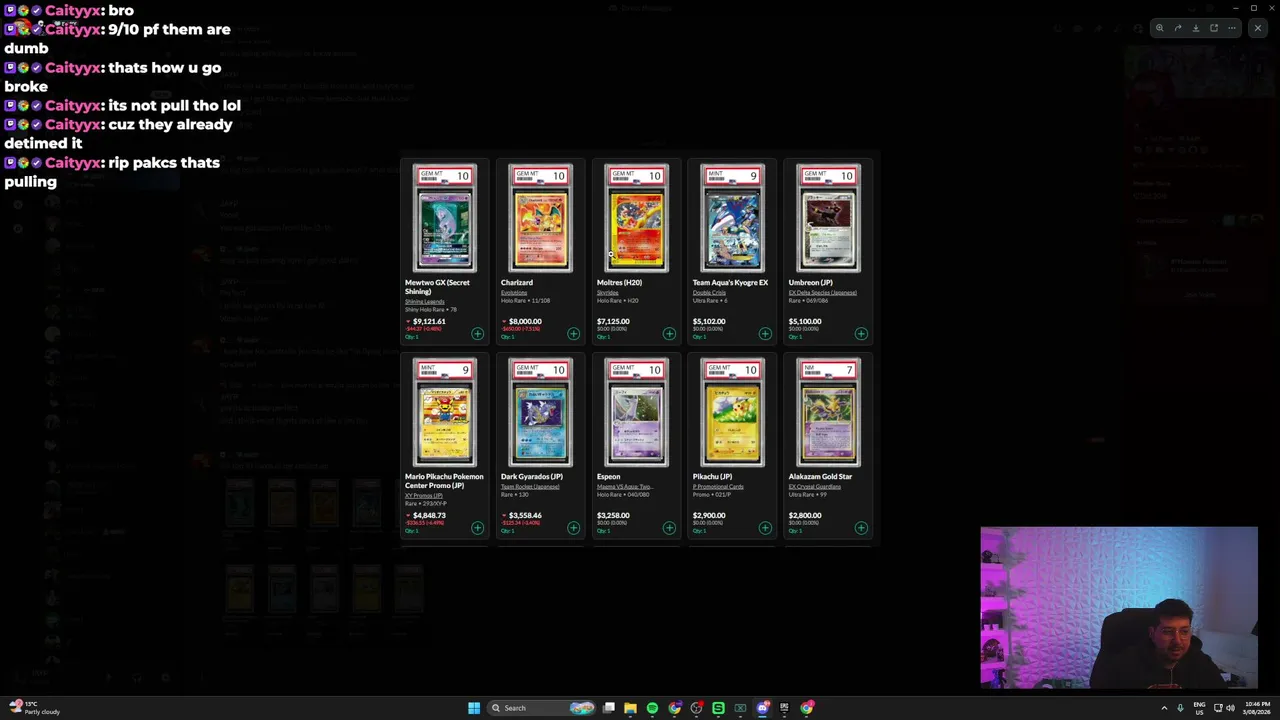Add Alakazam Gold Star with plus icon
Image resolution: width=1280 pixels, height=720 pixels.
[x=861, y=528]
